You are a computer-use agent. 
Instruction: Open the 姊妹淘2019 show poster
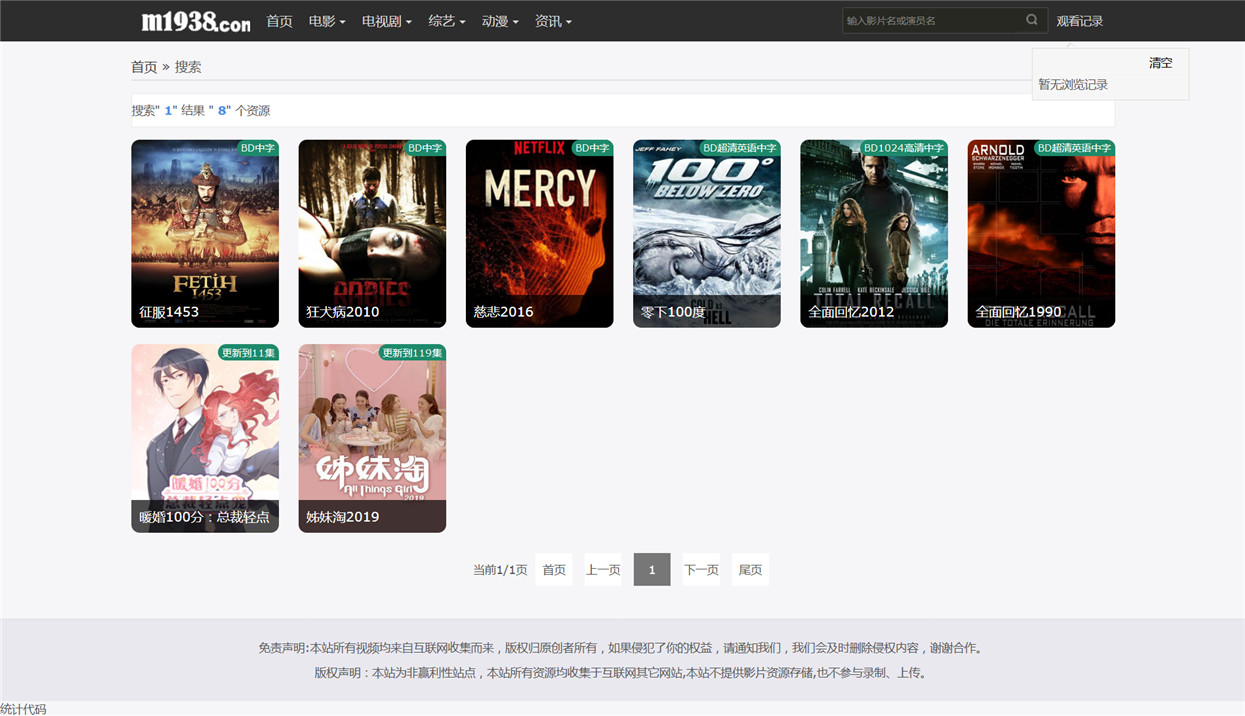pyautogui.click(x=372, y=438)
